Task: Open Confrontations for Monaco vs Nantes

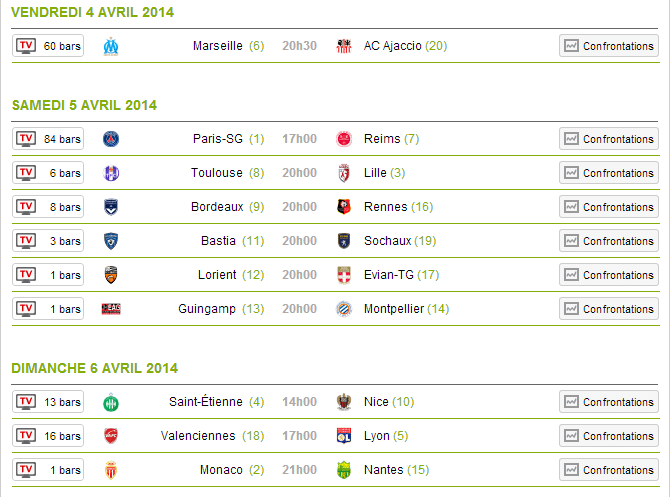Action: pos(609,470)
